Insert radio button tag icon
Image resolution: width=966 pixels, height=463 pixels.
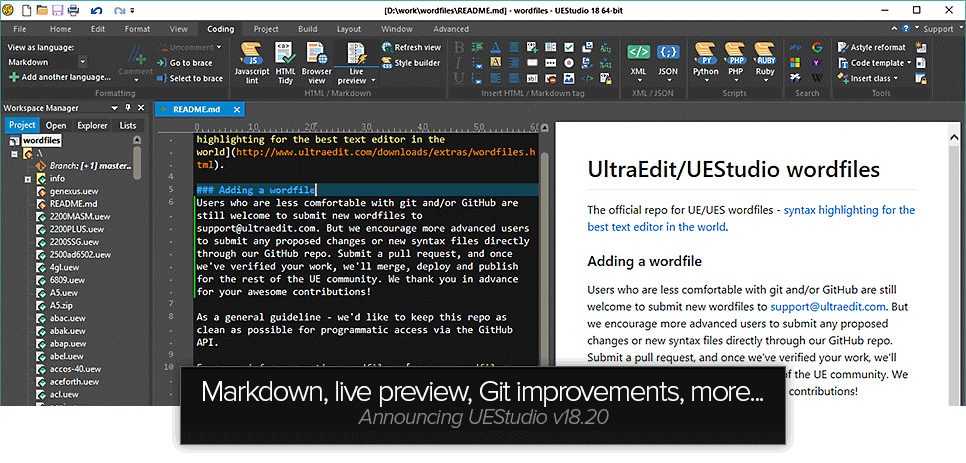569,62
